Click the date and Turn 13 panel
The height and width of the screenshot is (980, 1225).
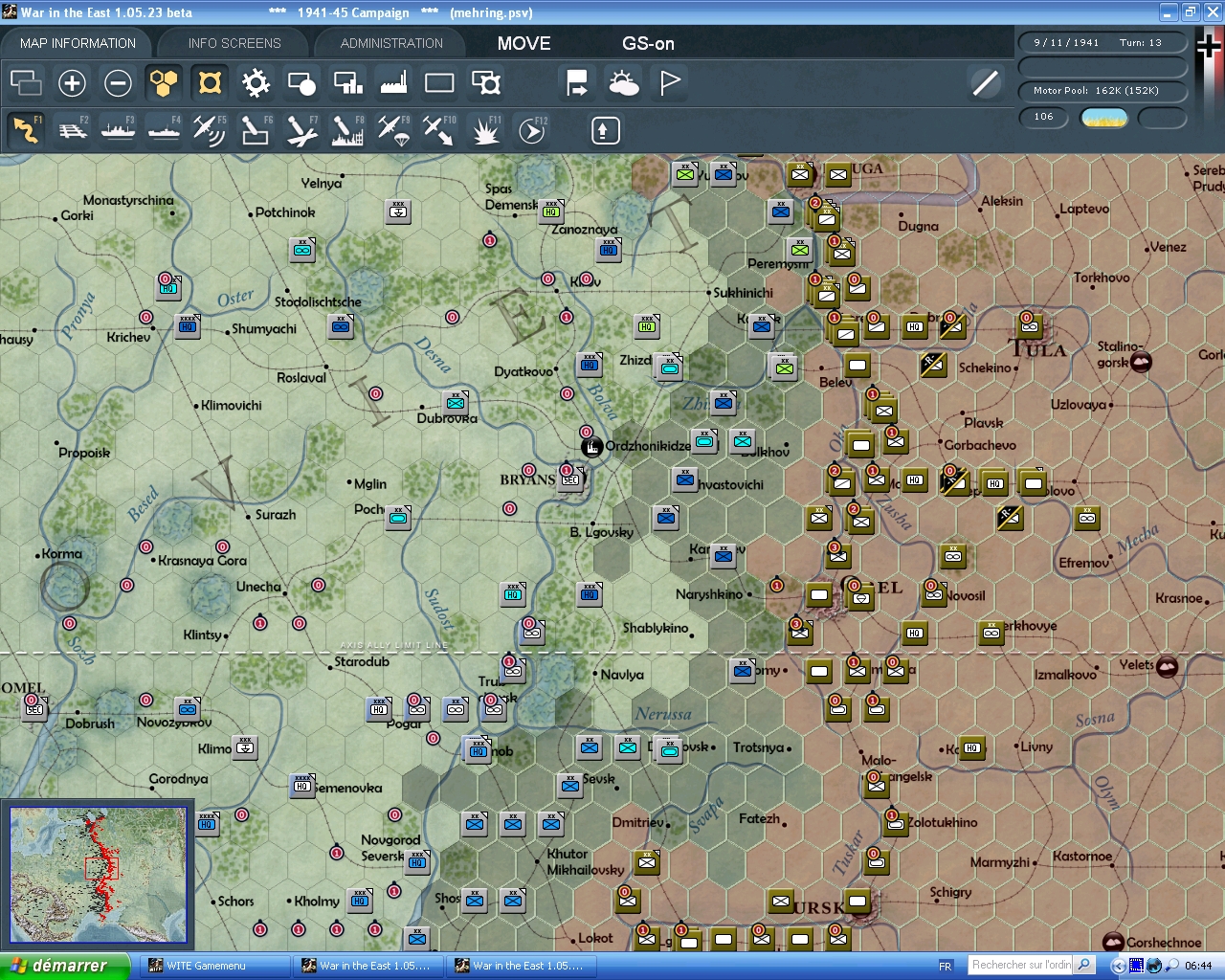(1102, 42)
